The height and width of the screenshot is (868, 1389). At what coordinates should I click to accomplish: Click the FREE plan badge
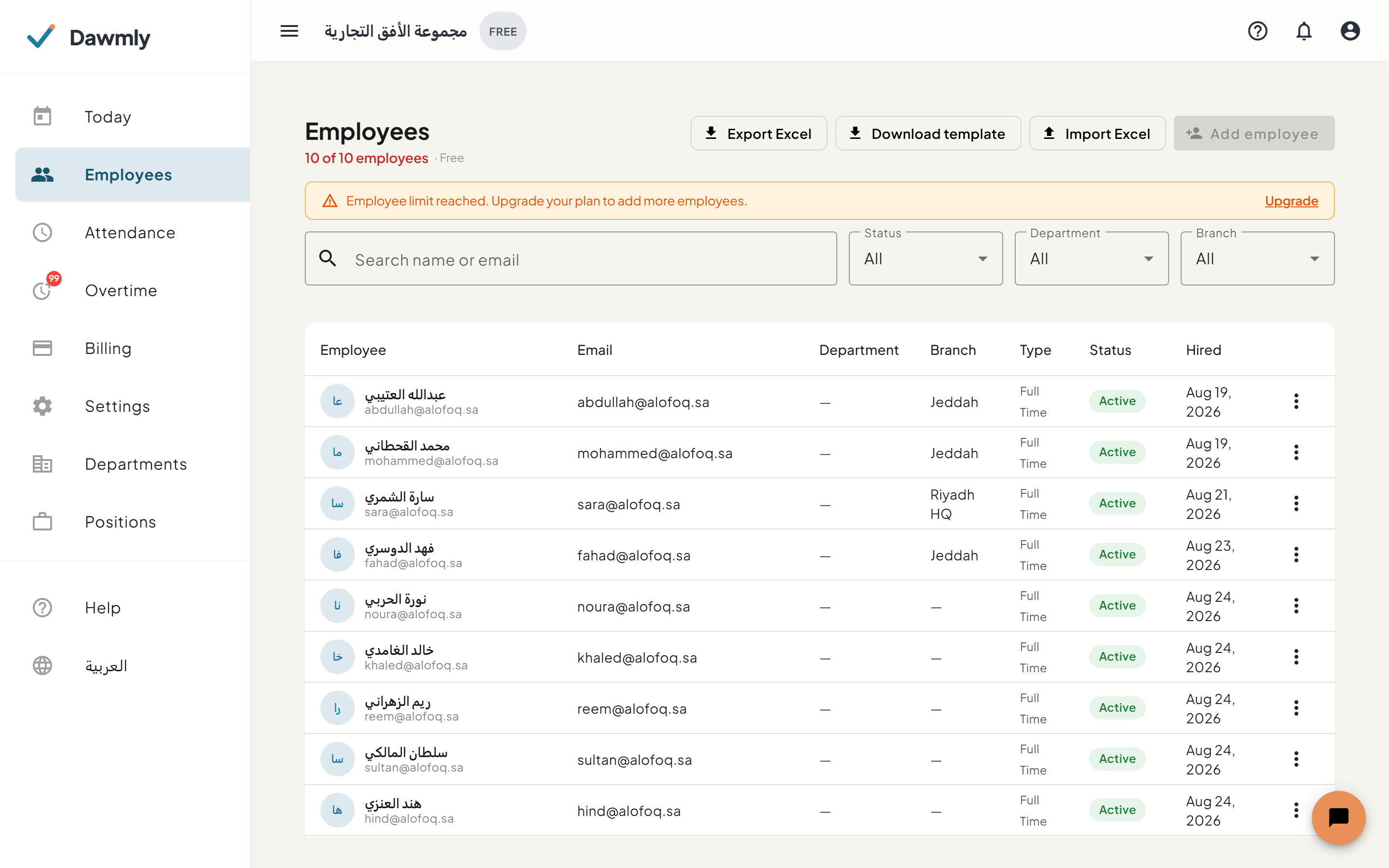pyautogui.click(x=503, y=31)
